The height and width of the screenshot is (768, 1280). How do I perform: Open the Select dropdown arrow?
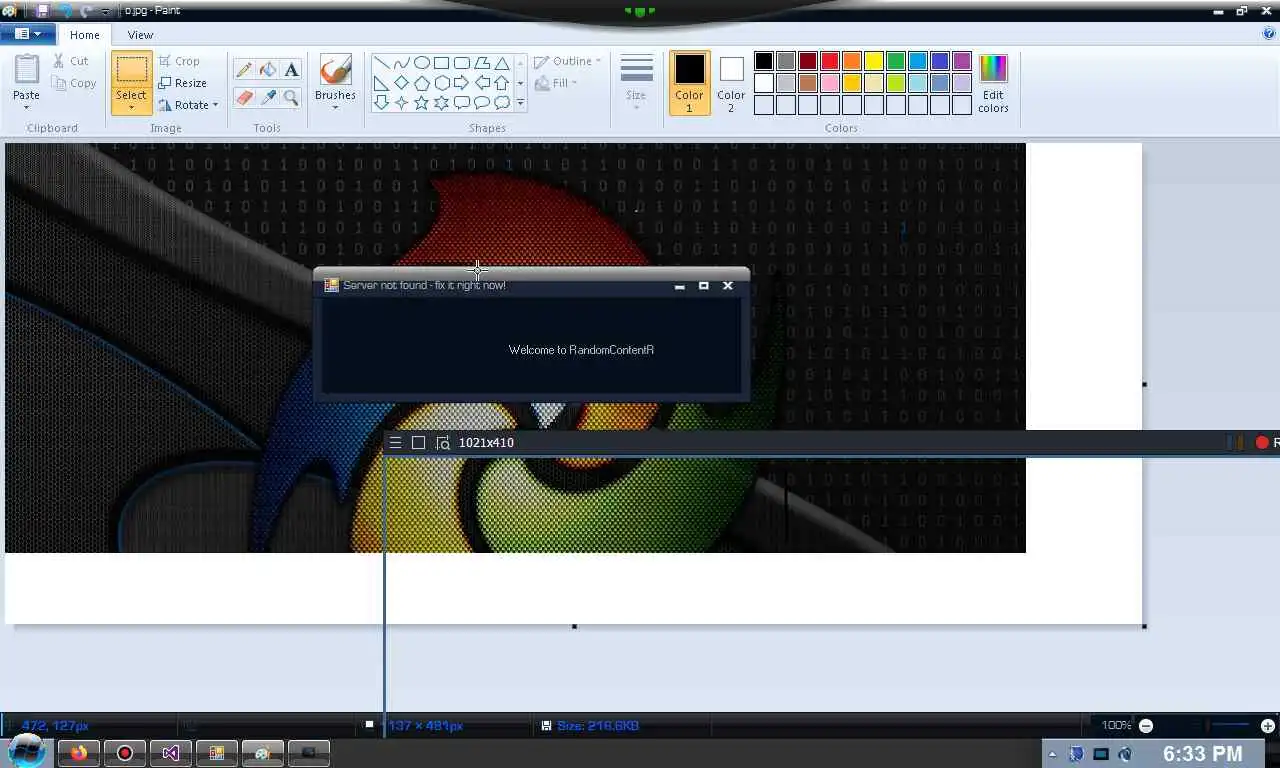click(131, 106)
